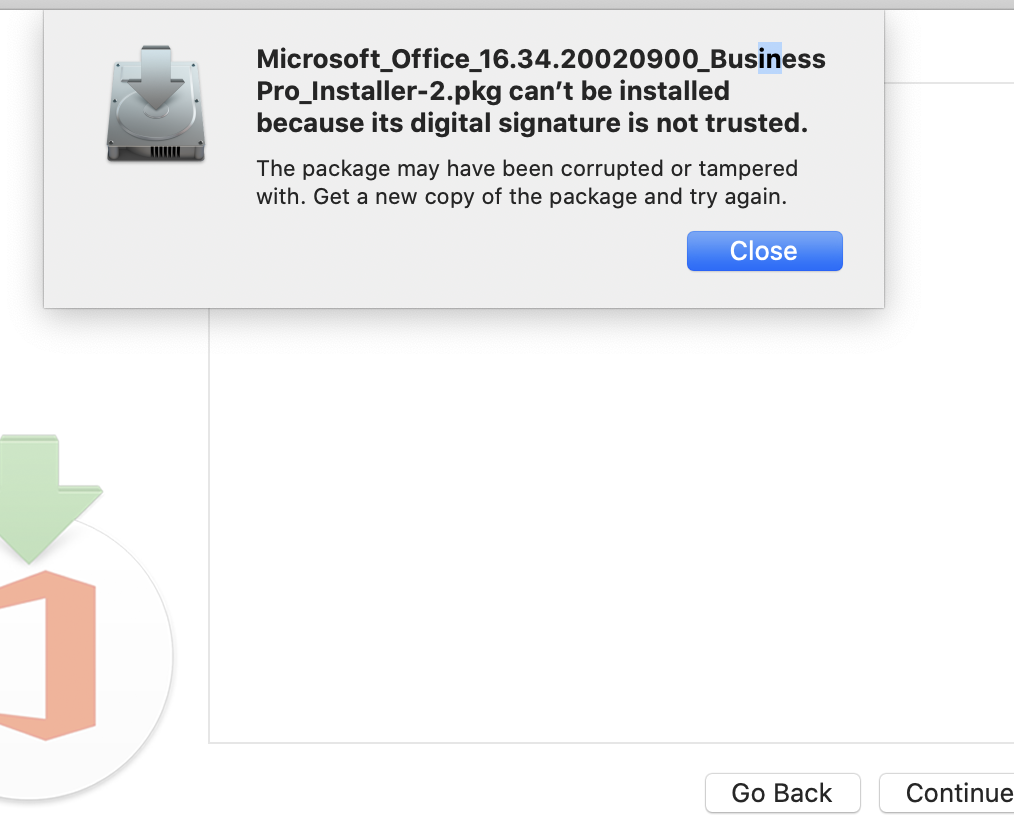Dismiss the alert with the Close button
Screen dimensions: 1014x824
click(764, 251)
